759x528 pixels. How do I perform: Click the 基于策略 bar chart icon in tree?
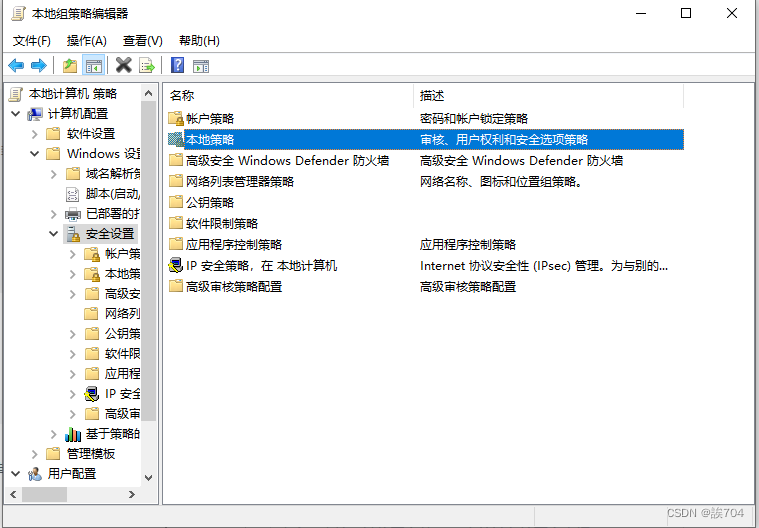coord(73,434)
